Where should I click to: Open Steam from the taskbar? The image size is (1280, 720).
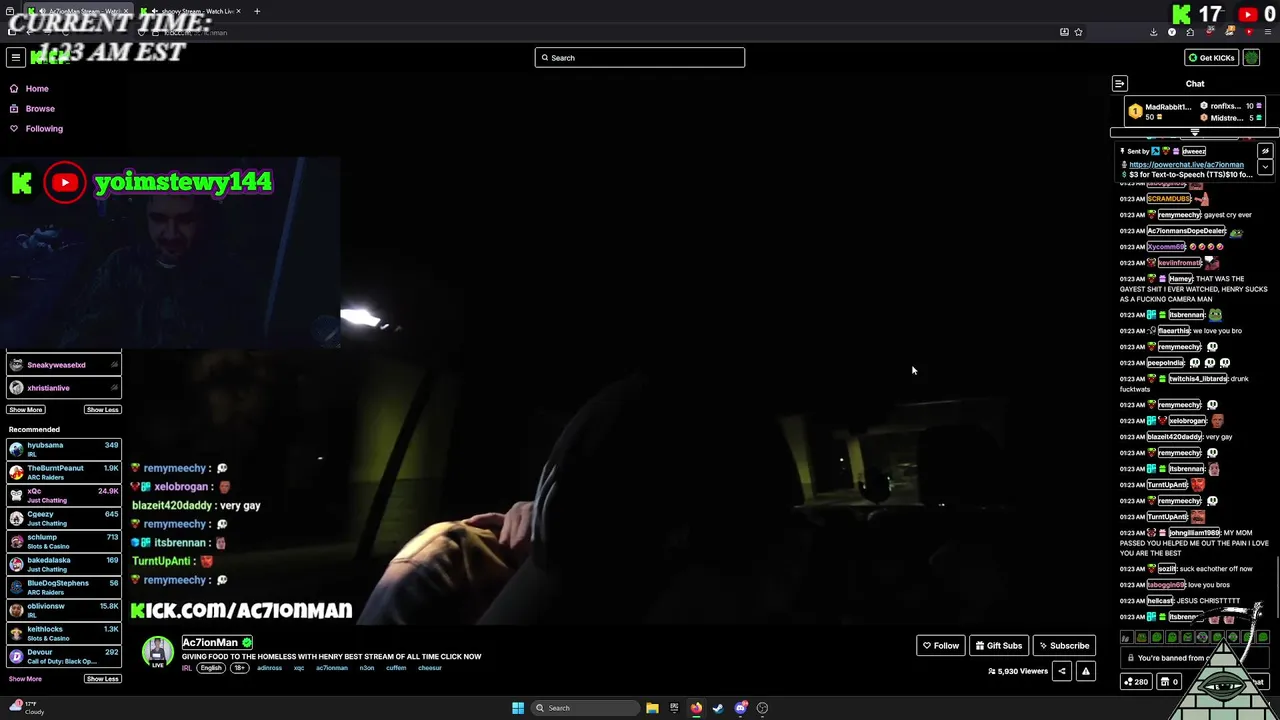click(x=718, y=708)
